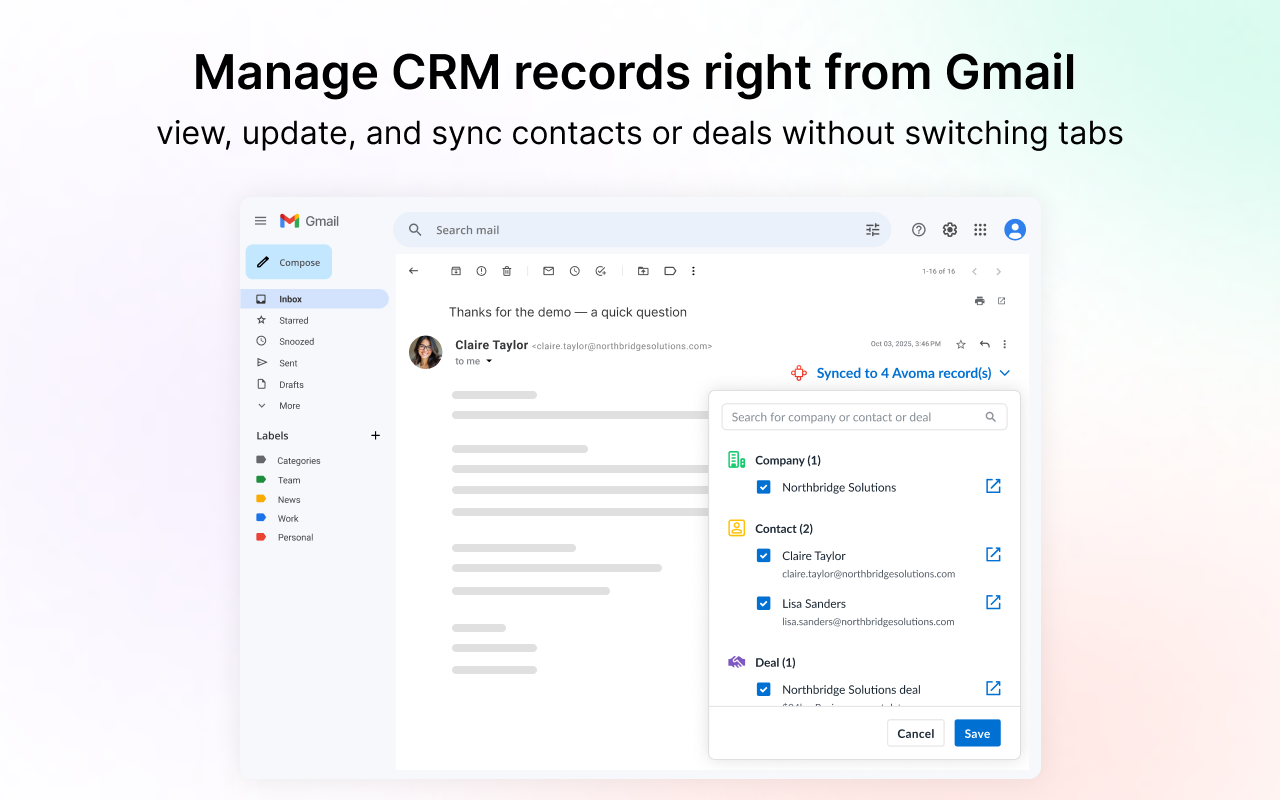Screen dimensions: 1280x800
Task: Open Gmail settings gear icon
Action: click(x=950, y=230)
